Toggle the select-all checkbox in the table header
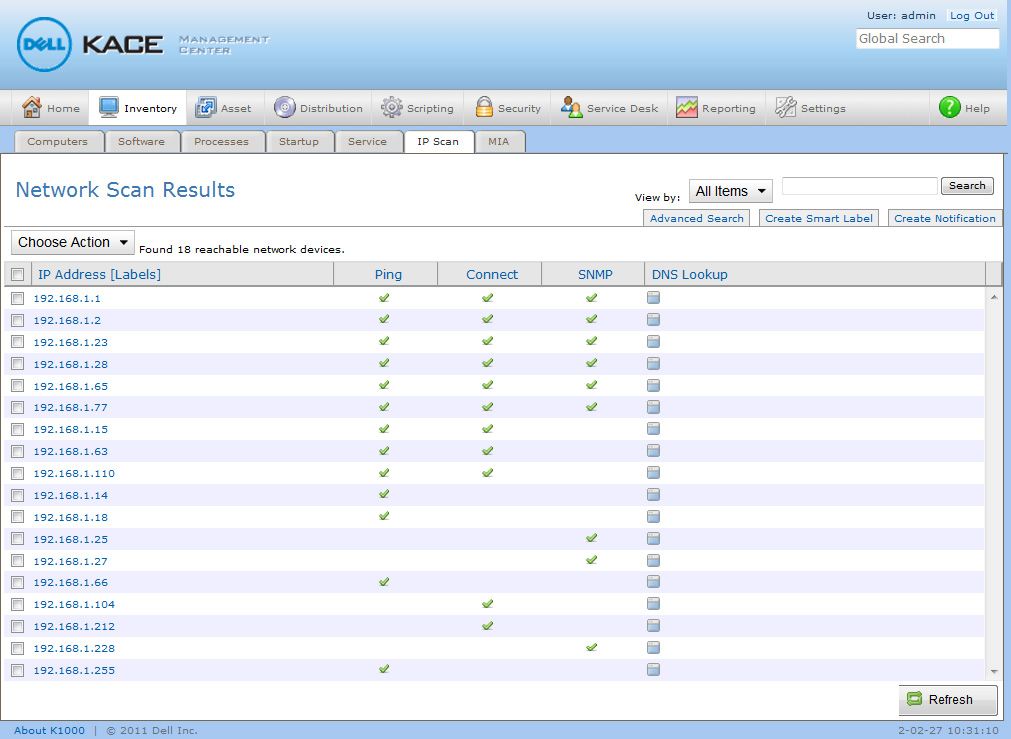Viewport: 1011px width, 739px height. tap(17, 273)
